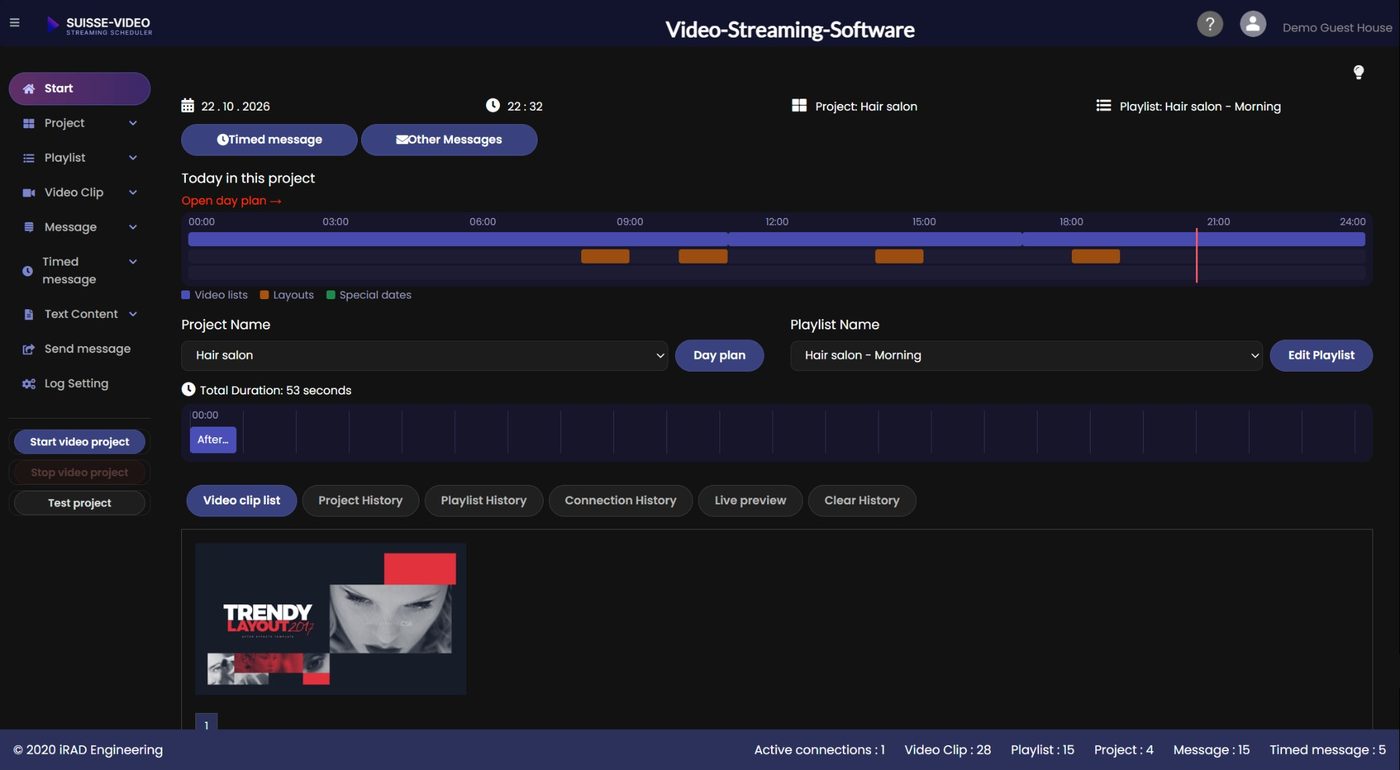This screenshot has width=1400, height=770.
Task: Click the Timed message button
Action: point(269,140)
